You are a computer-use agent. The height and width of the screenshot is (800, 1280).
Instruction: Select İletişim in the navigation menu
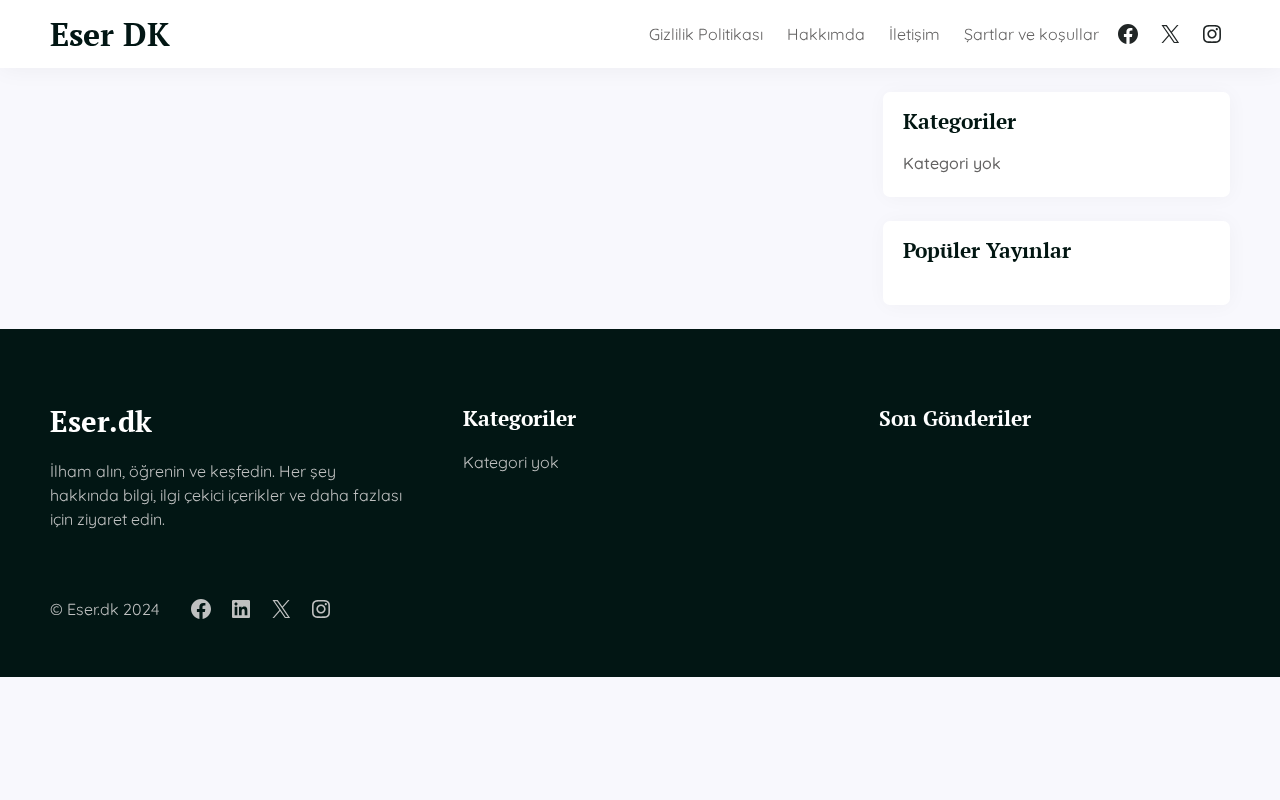click(x=914, y=34)
